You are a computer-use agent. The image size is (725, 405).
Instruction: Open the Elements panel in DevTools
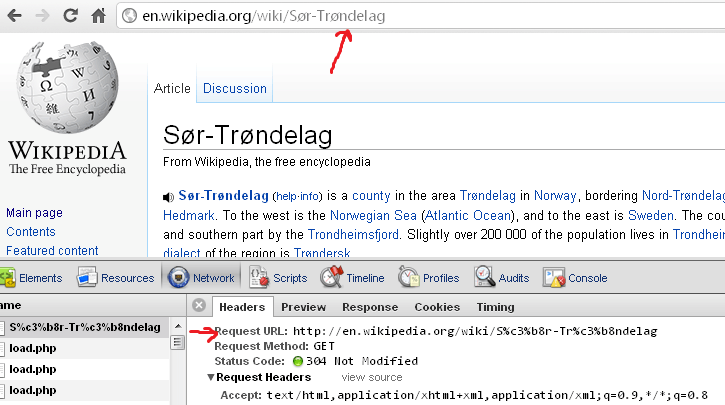point(31,278)
